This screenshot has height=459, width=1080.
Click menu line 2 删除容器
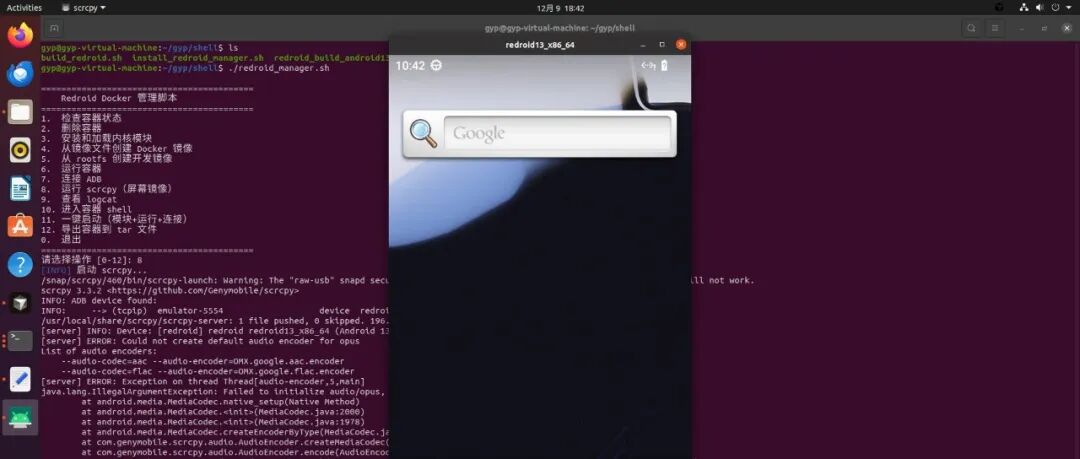point(72,128)
